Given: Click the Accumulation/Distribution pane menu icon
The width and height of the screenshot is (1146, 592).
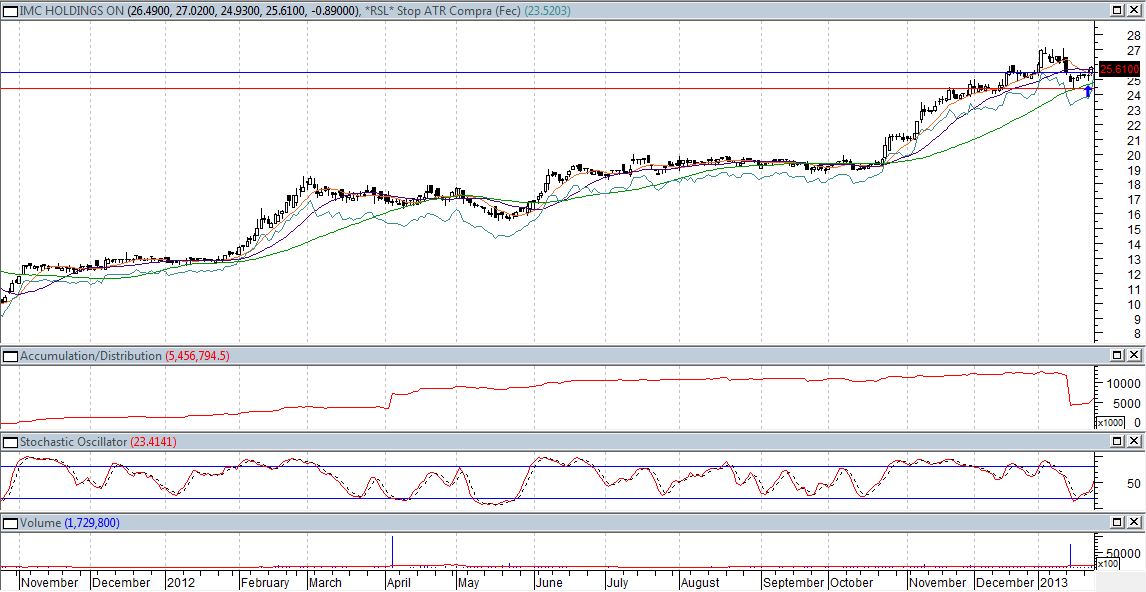Looking at the screenshot, I should point(10,356).
